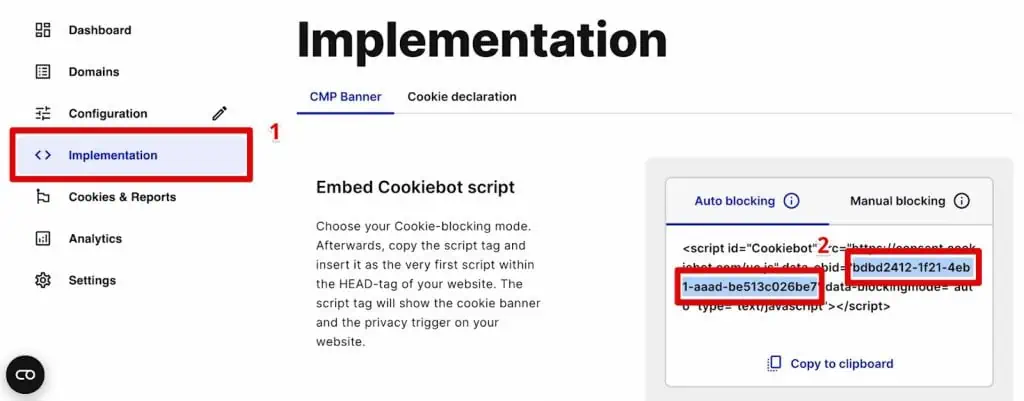Viewport: 1024px width, 401px height.
Task: Switch to the Cookie declaration tab
Action: point(462,97)
